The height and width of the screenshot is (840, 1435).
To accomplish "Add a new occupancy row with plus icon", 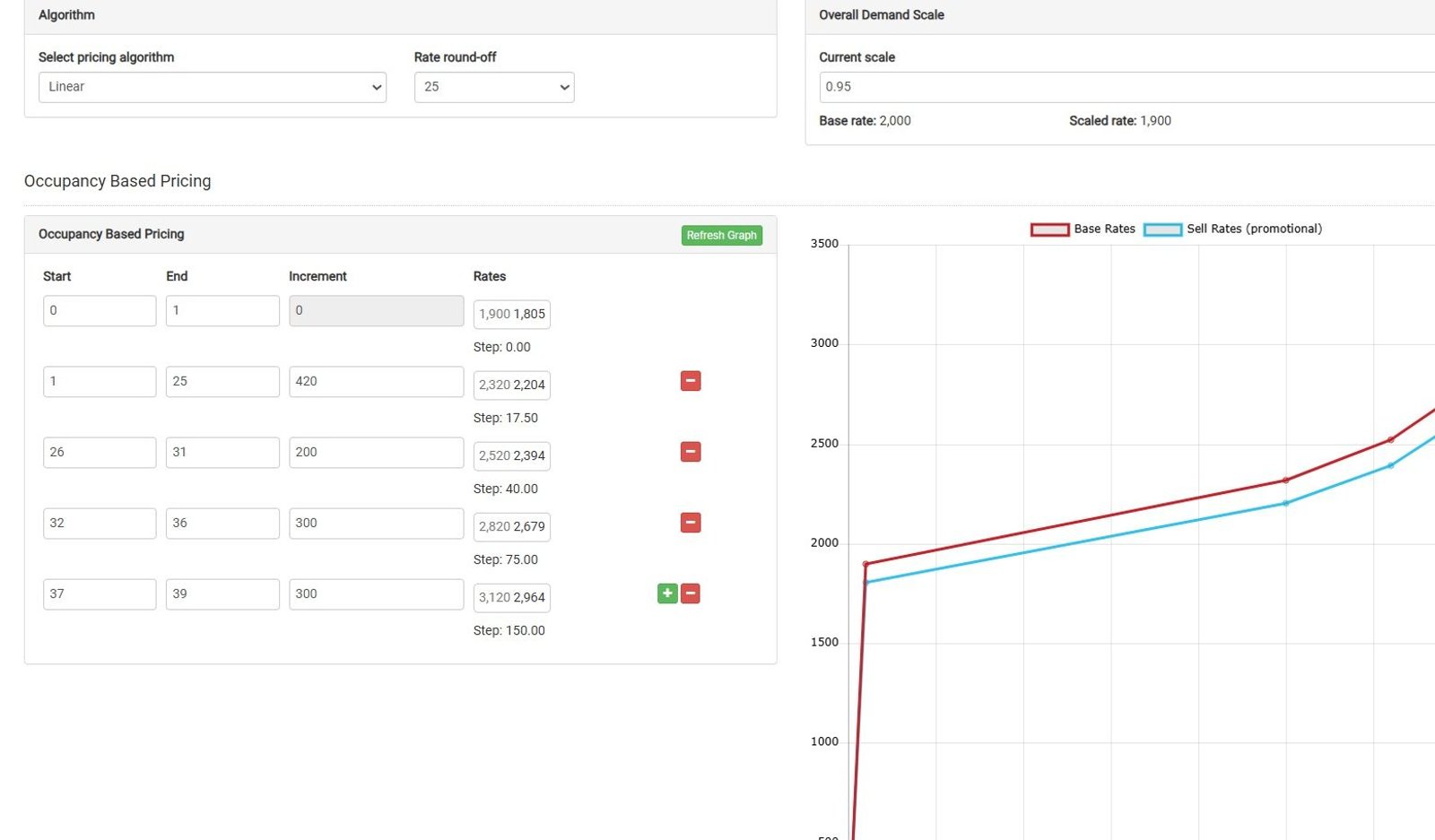I will (667, 593).
